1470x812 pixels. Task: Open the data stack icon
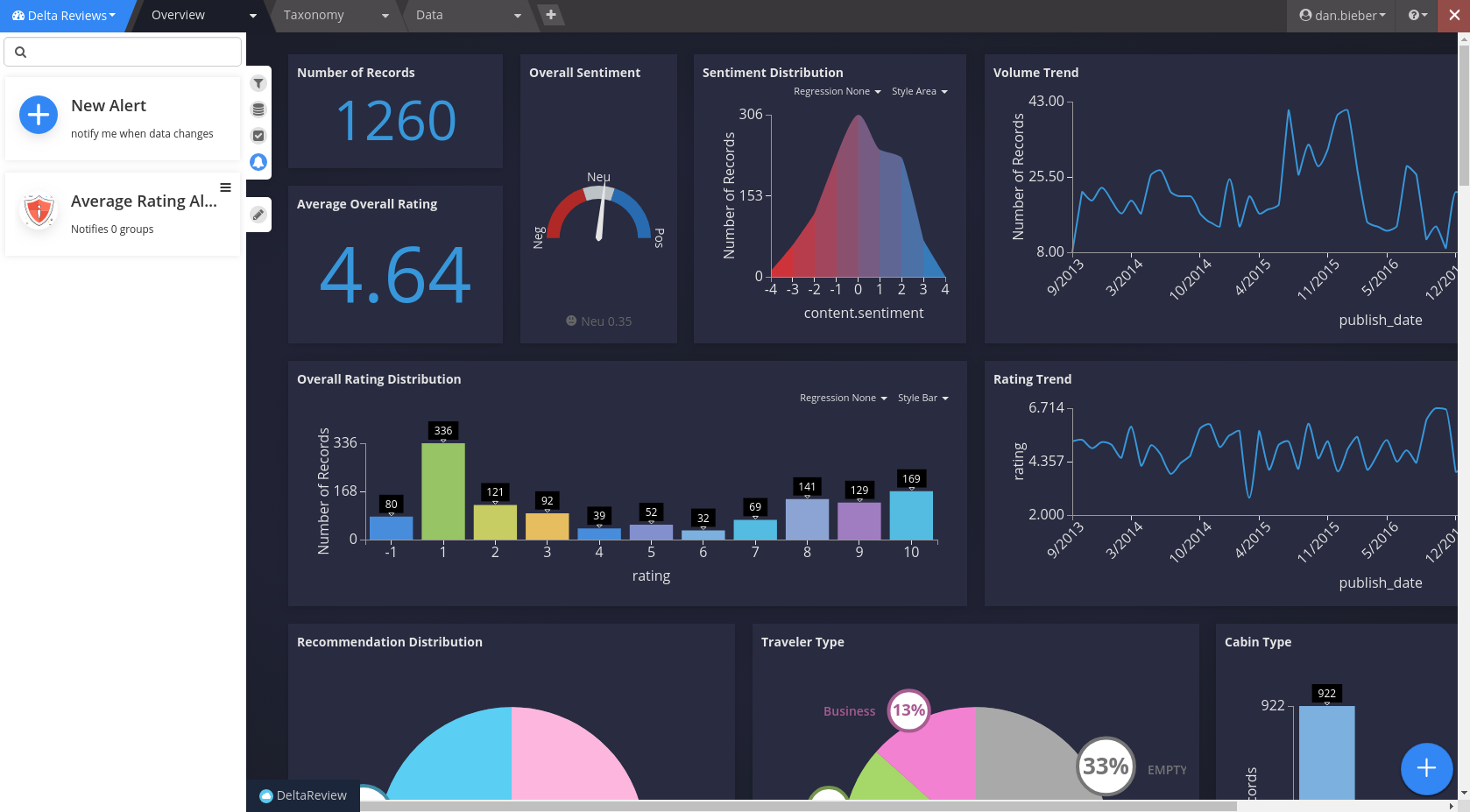pyautogui.click(x=258, y=109)
